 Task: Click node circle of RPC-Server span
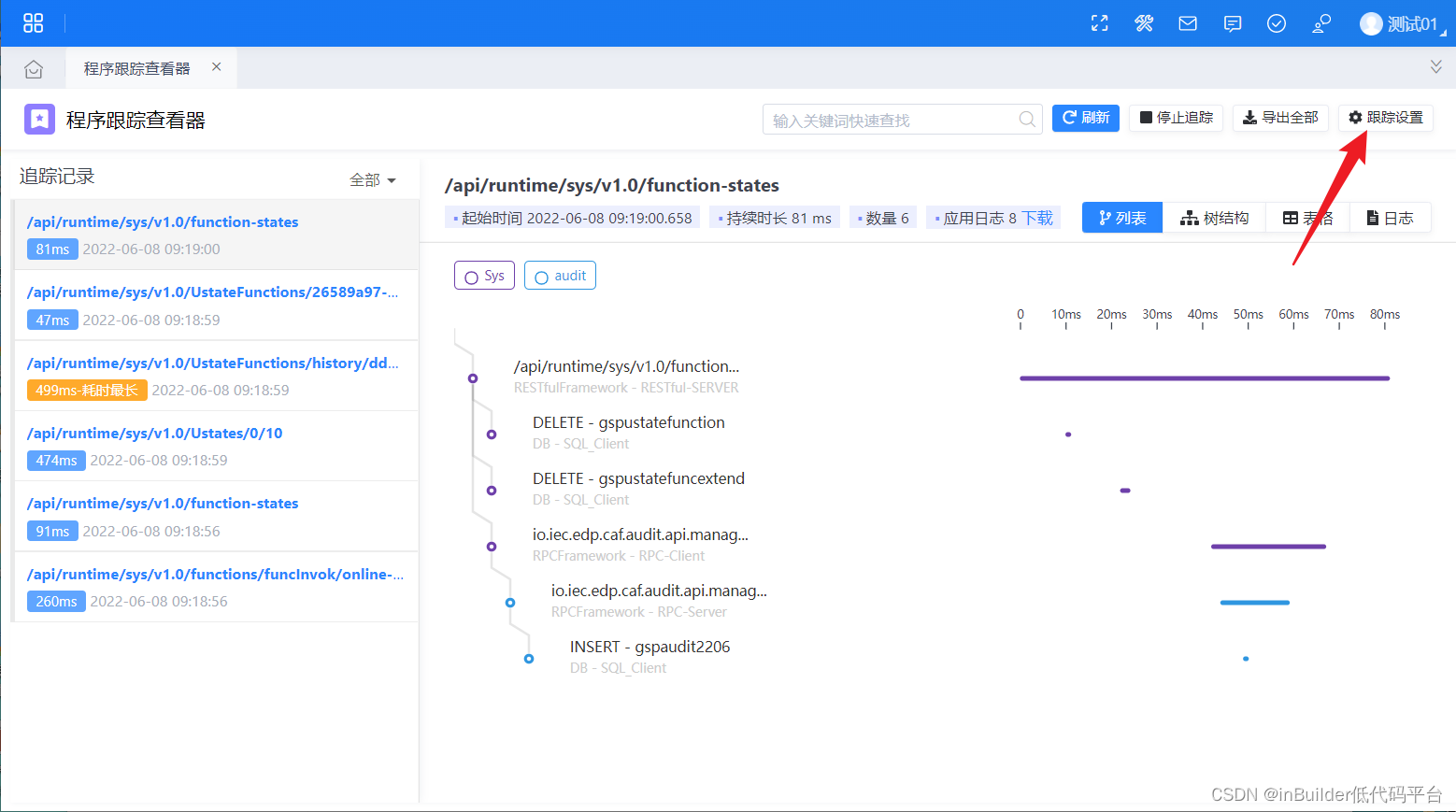tap(510, 603)
